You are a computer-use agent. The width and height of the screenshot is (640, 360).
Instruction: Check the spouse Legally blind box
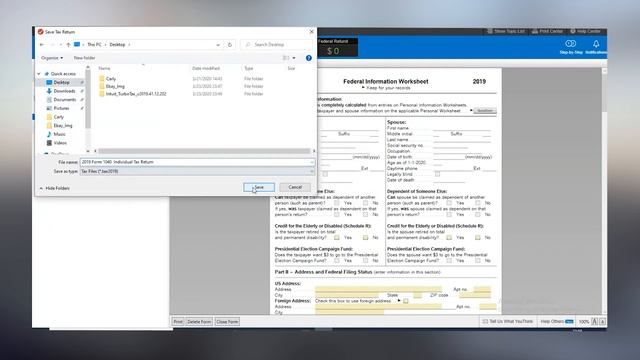coord(437,174)
